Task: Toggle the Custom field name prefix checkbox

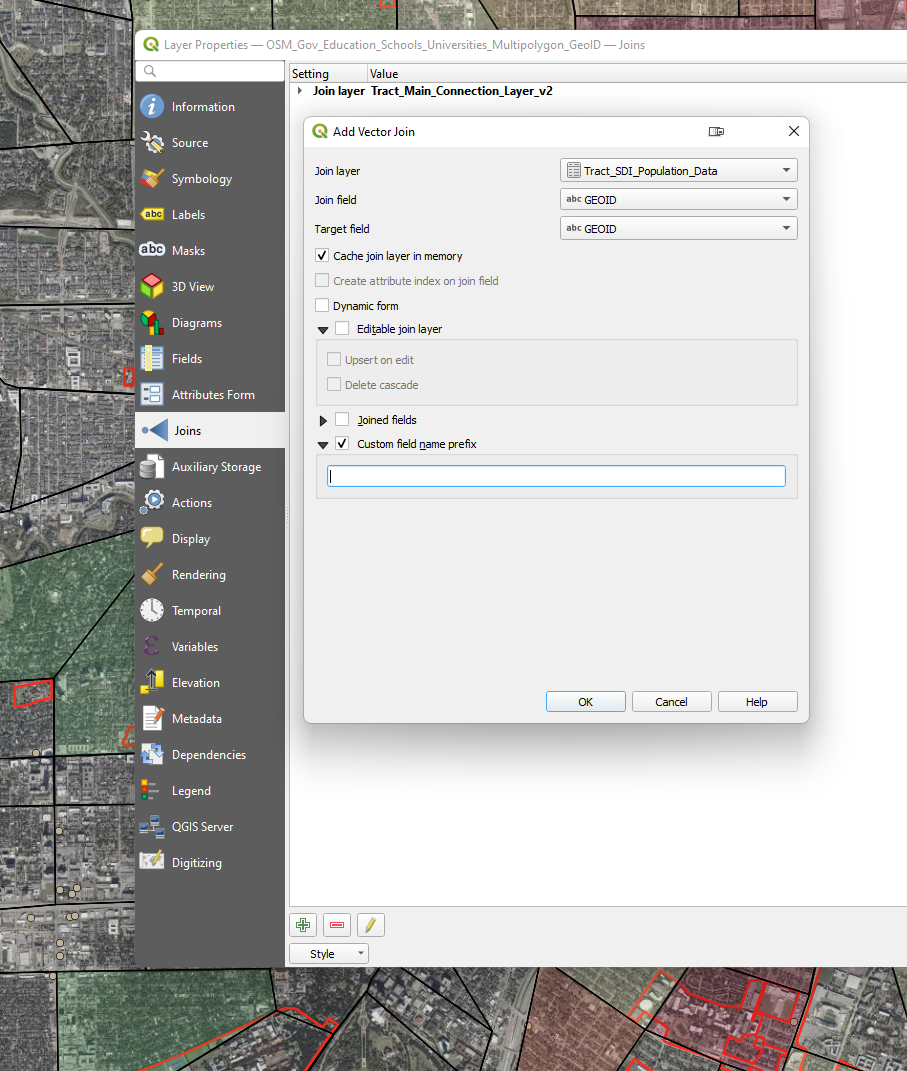Action: pos(342,443)
